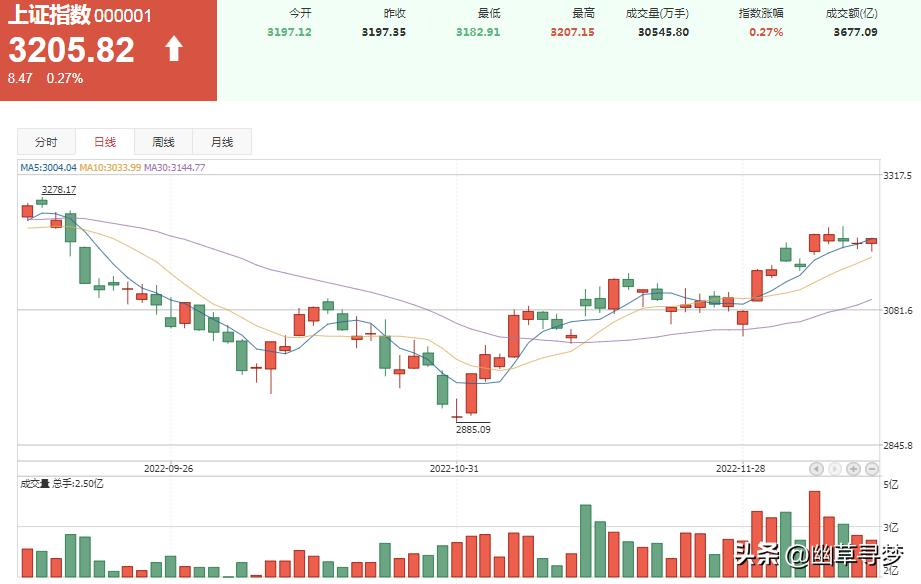Click the right arrow to scroll chart forward
The height and width of the screenshot is (584, 921).
click(834, 468)
